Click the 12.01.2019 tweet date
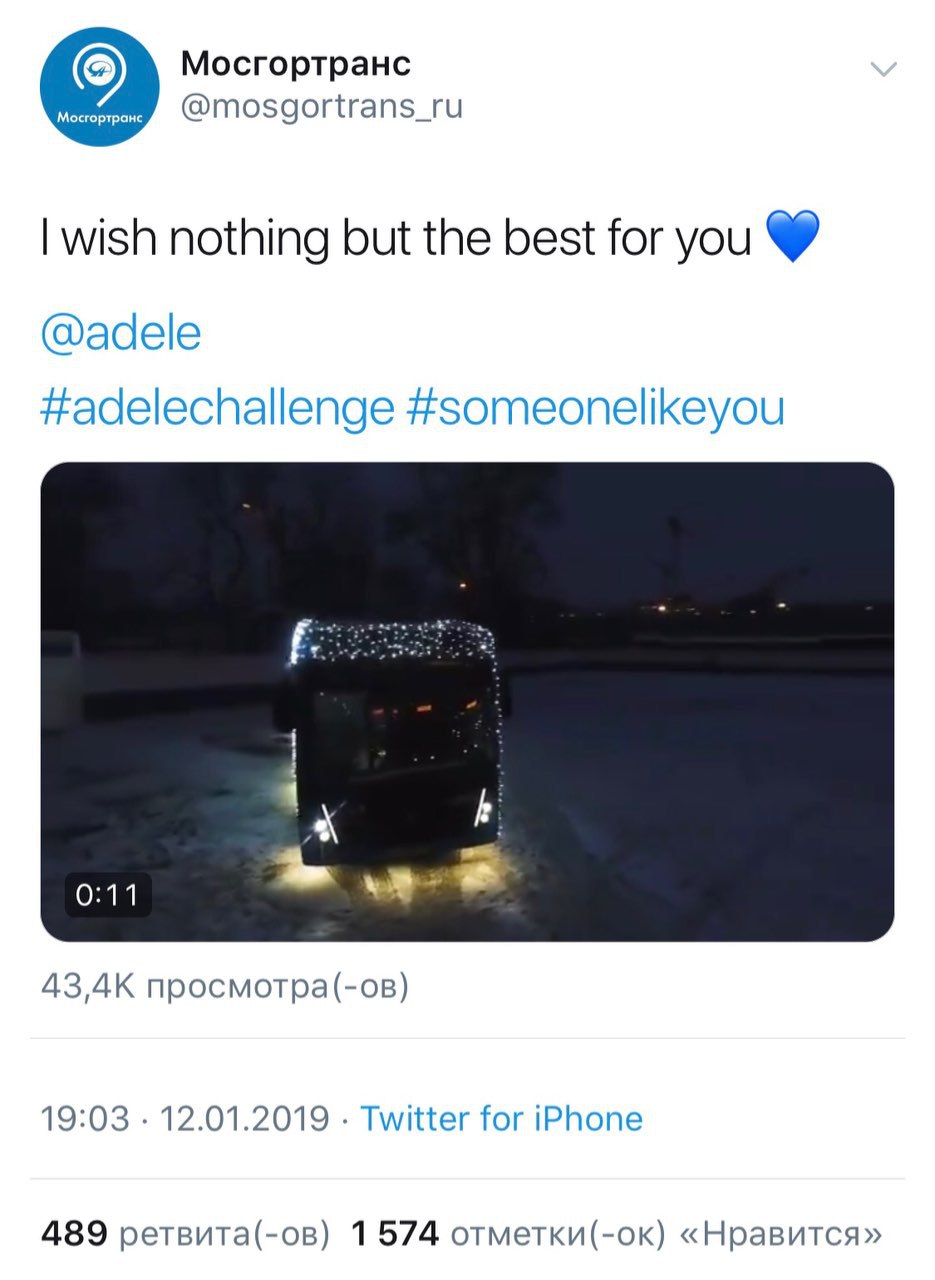 click(x=245, y=1118)
